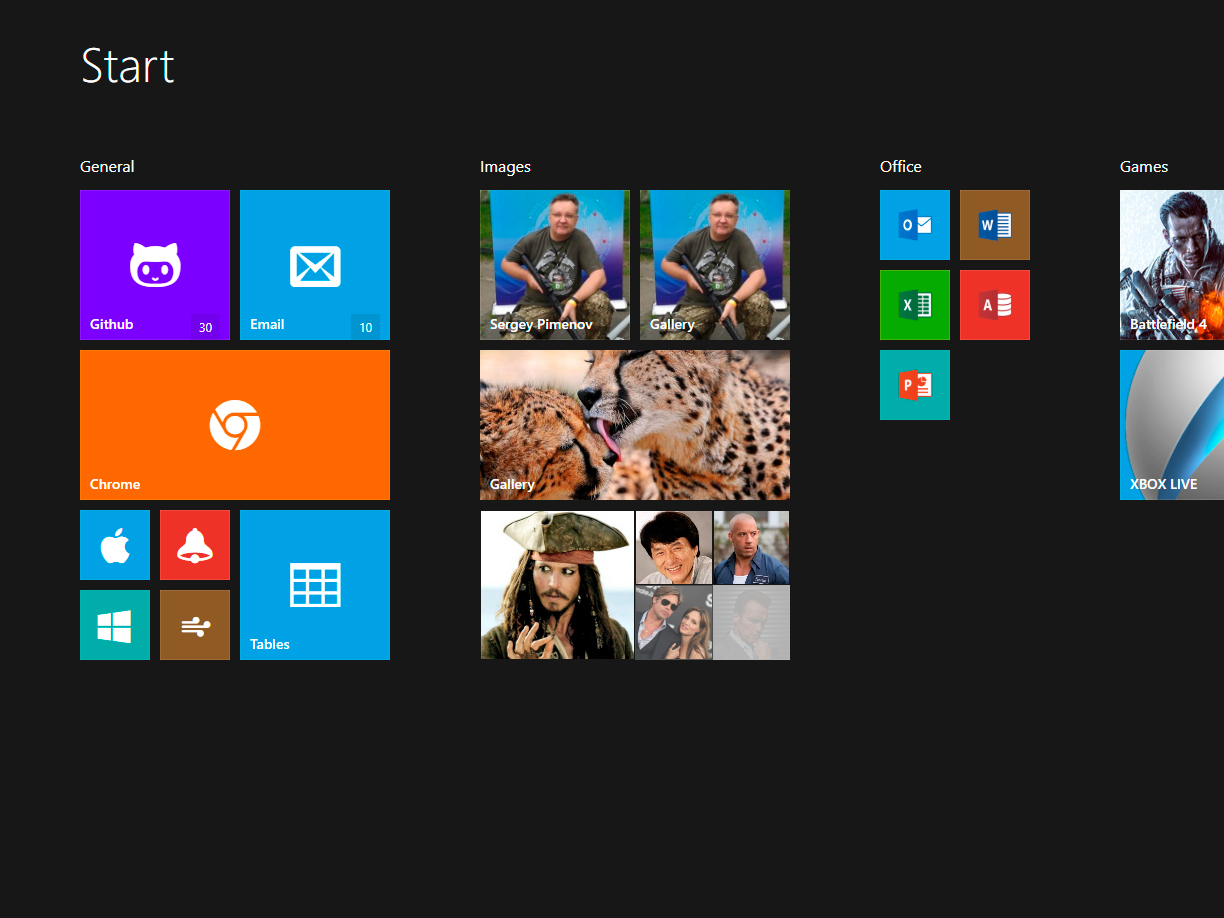Open the cheetah Gallery tile

[635, 425]
